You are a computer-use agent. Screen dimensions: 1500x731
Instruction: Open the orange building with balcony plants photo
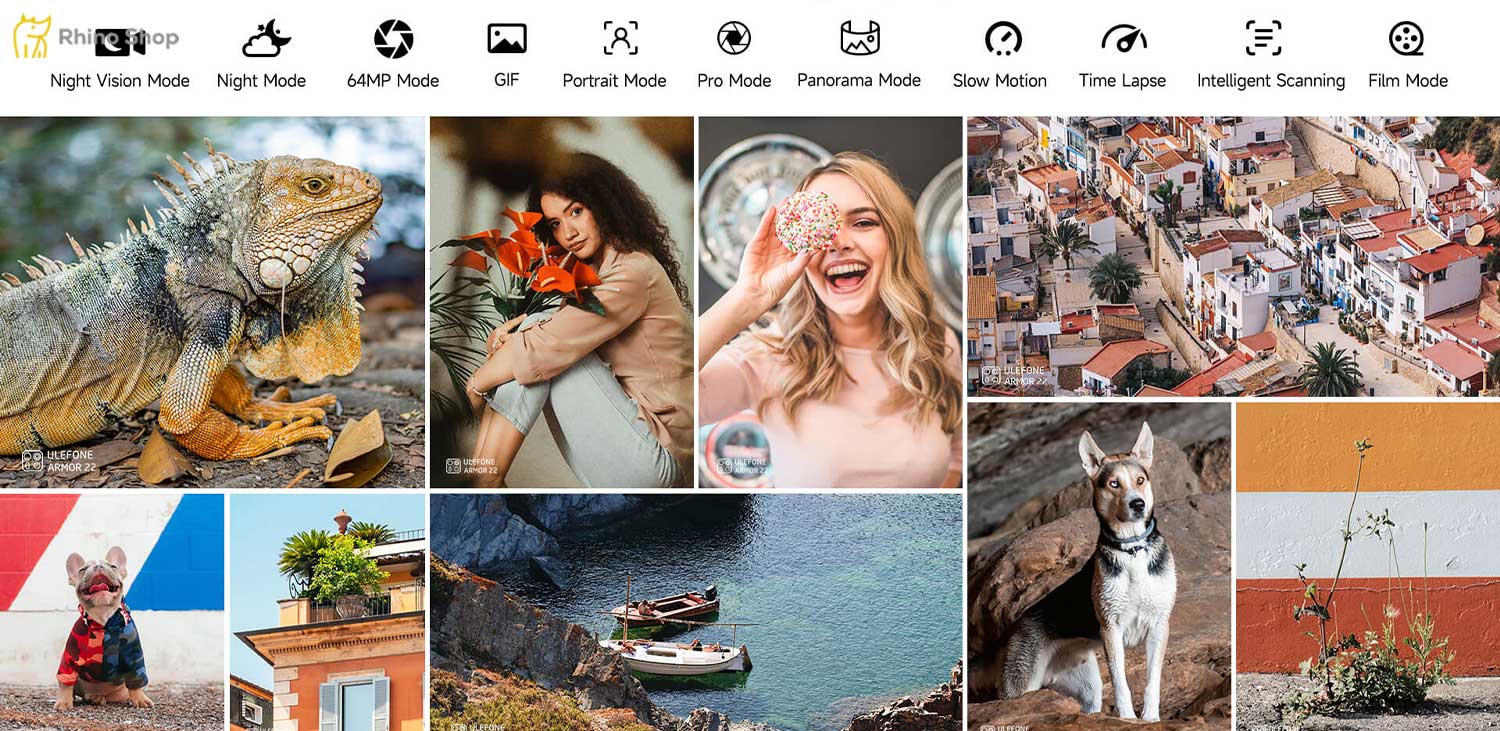coord(327,612)
